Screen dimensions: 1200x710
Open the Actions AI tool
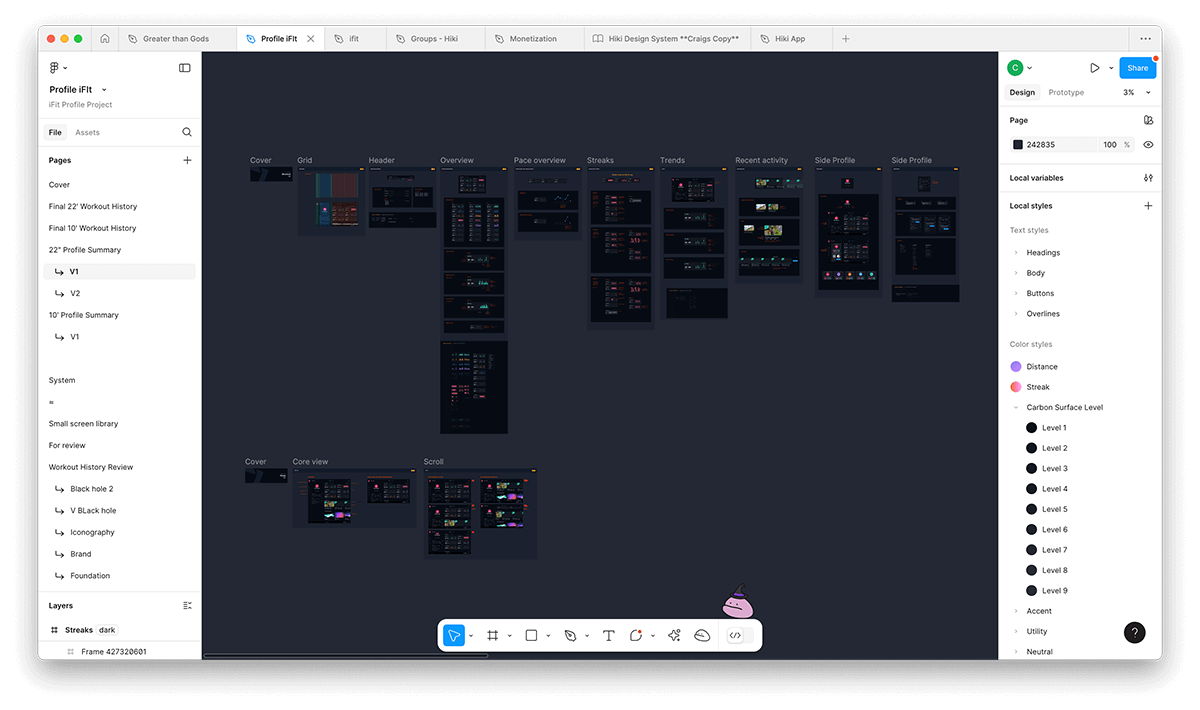coord(674,635)
